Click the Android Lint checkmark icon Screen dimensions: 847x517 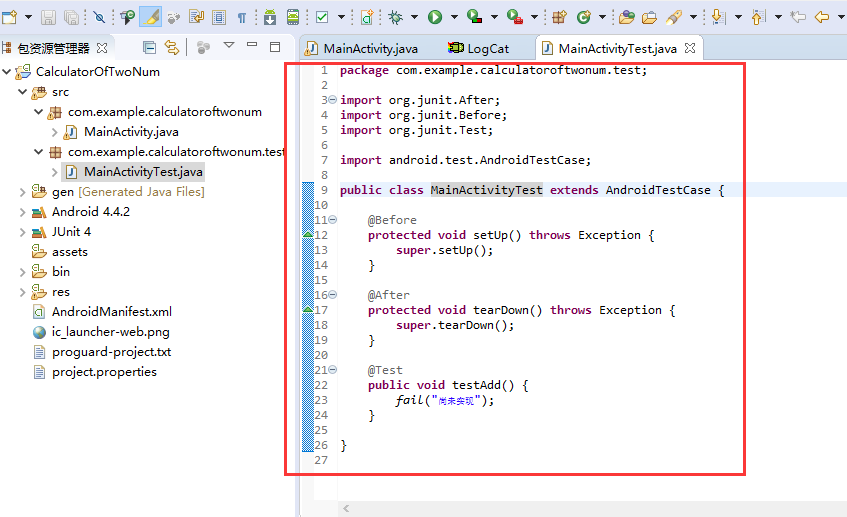322,17
